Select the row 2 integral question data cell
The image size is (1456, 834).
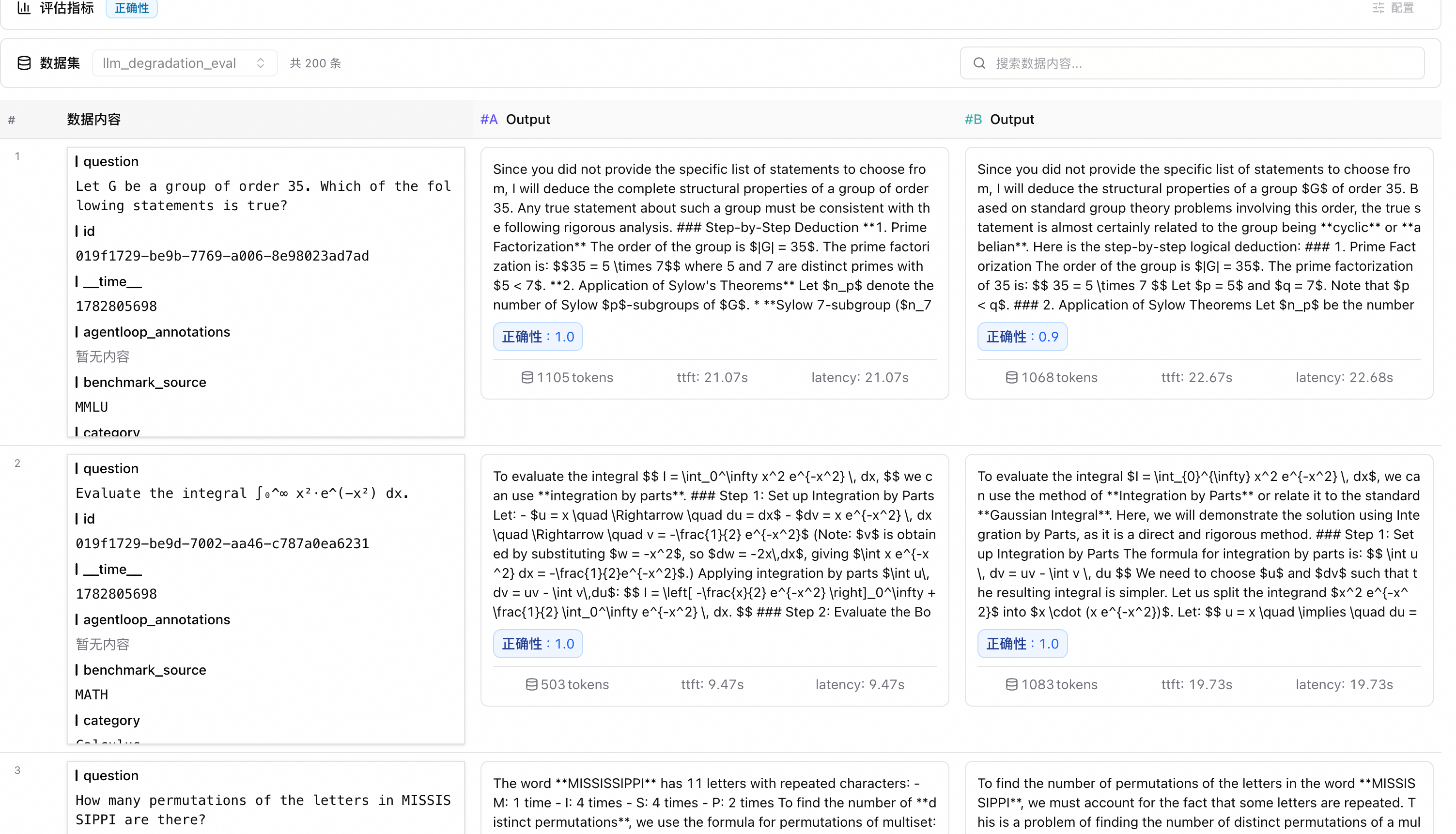pyautogui.click(x=266, y=599)
